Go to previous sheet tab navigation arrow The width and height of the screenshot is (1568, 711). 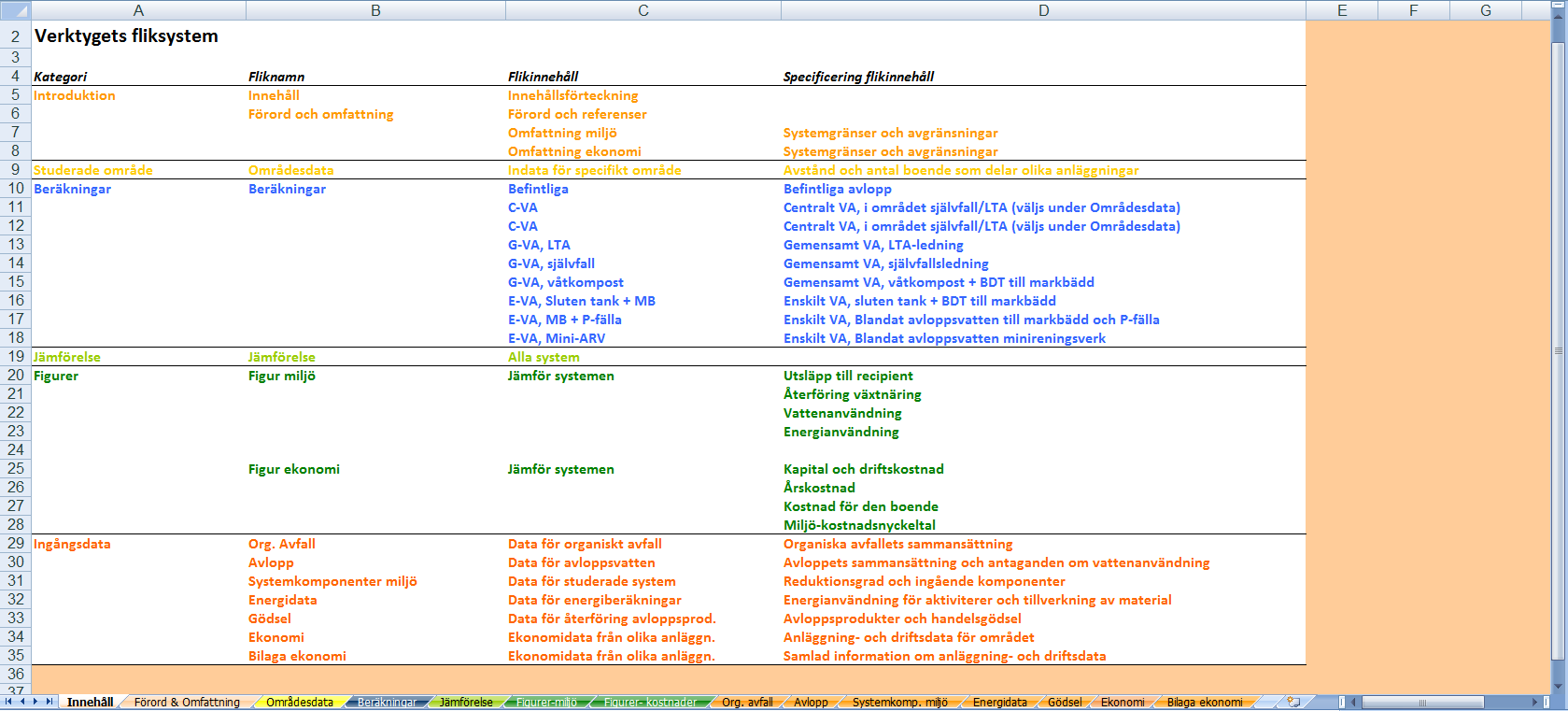[x=22, y=702]
